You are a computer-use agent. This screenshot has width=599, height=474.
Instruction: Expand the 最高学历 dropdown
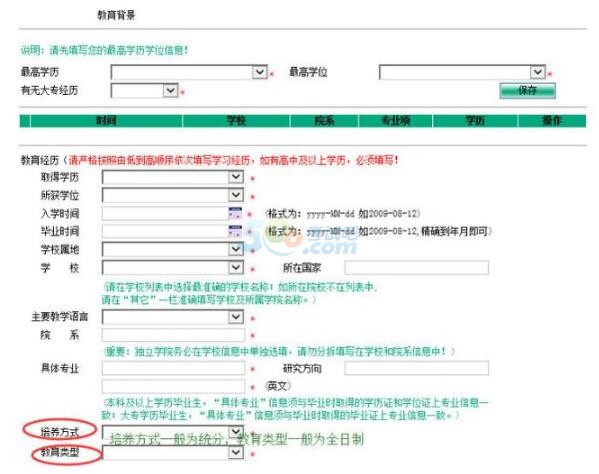tap(189, 72)
